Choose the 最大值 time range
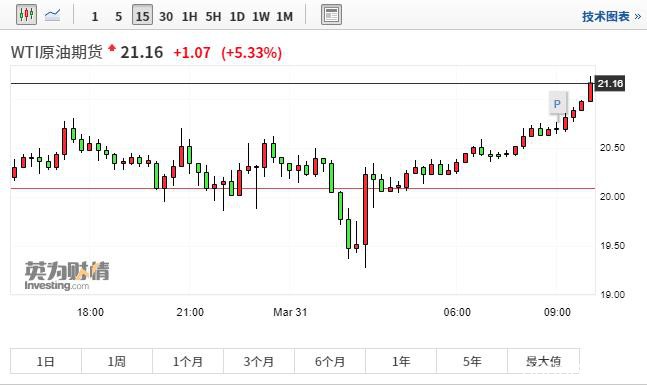The height and width of the screenshot is (385, 647). coord(543,361)
